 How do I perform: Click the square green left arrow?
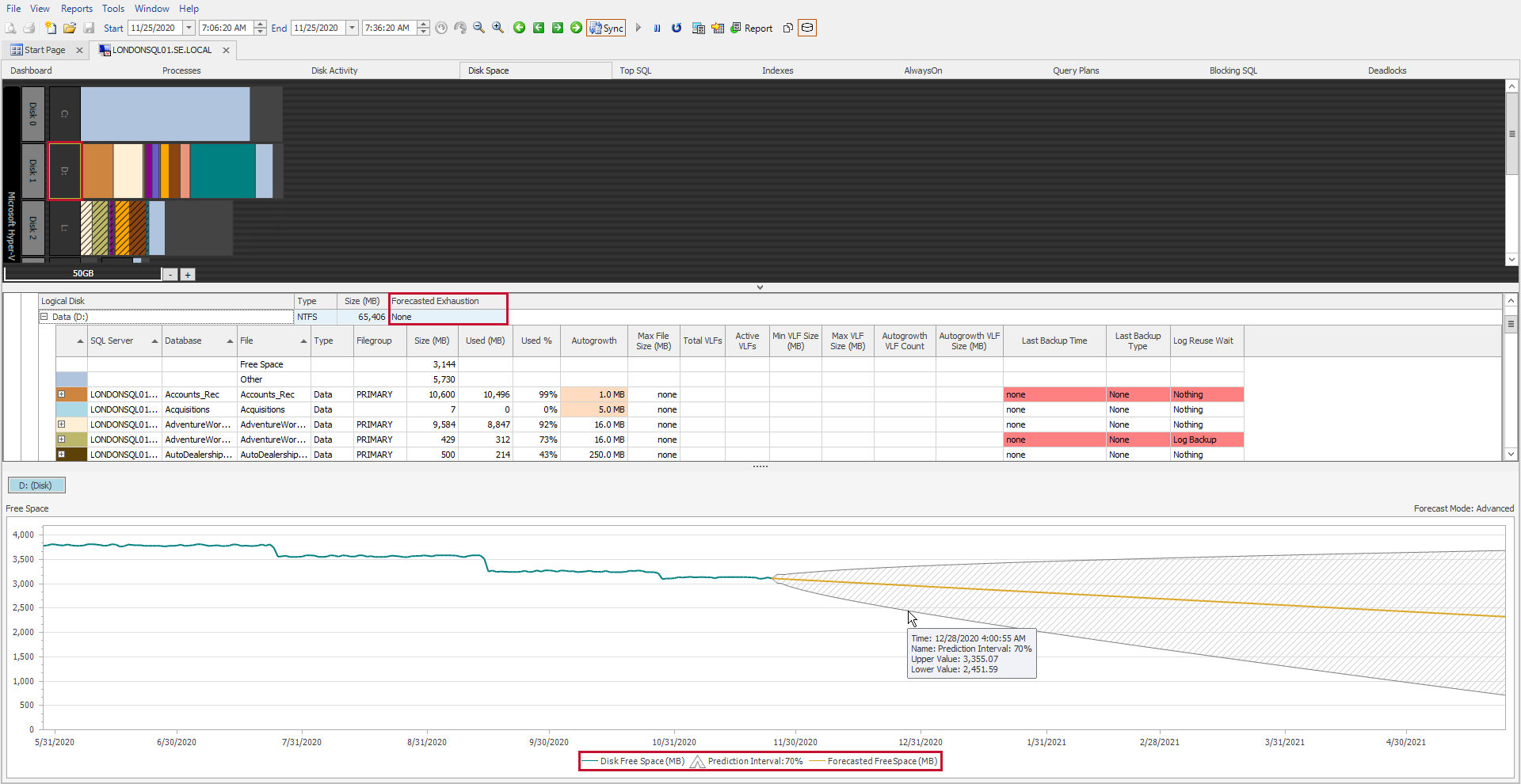[x=539, y=28]
